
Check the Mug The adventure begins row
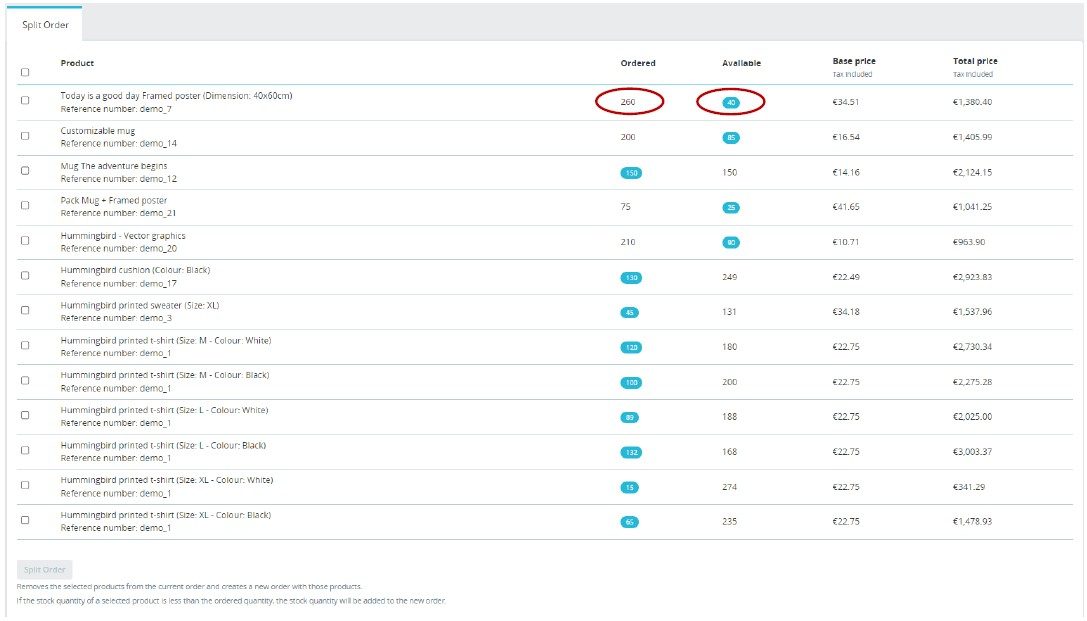25,171
